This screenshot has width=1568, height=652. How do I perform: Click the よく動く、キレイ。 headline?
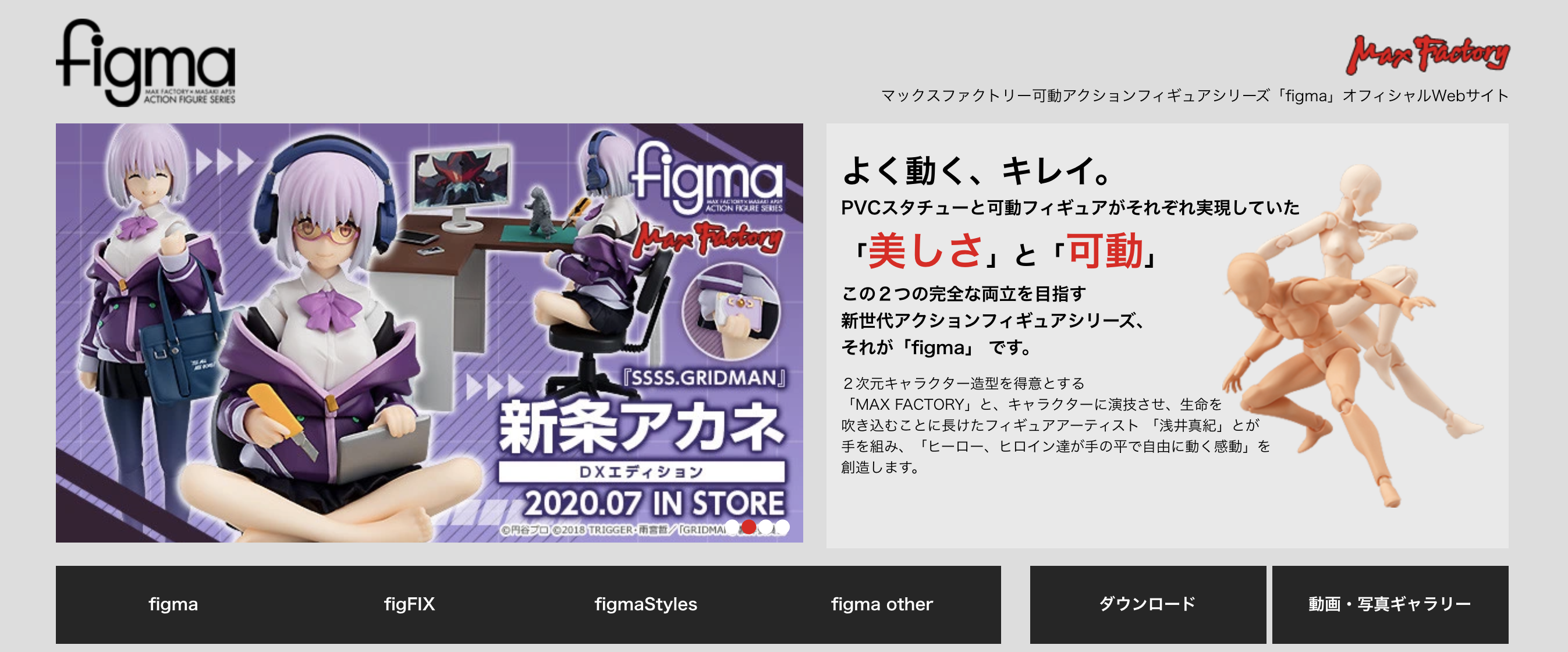click(978, 171)
